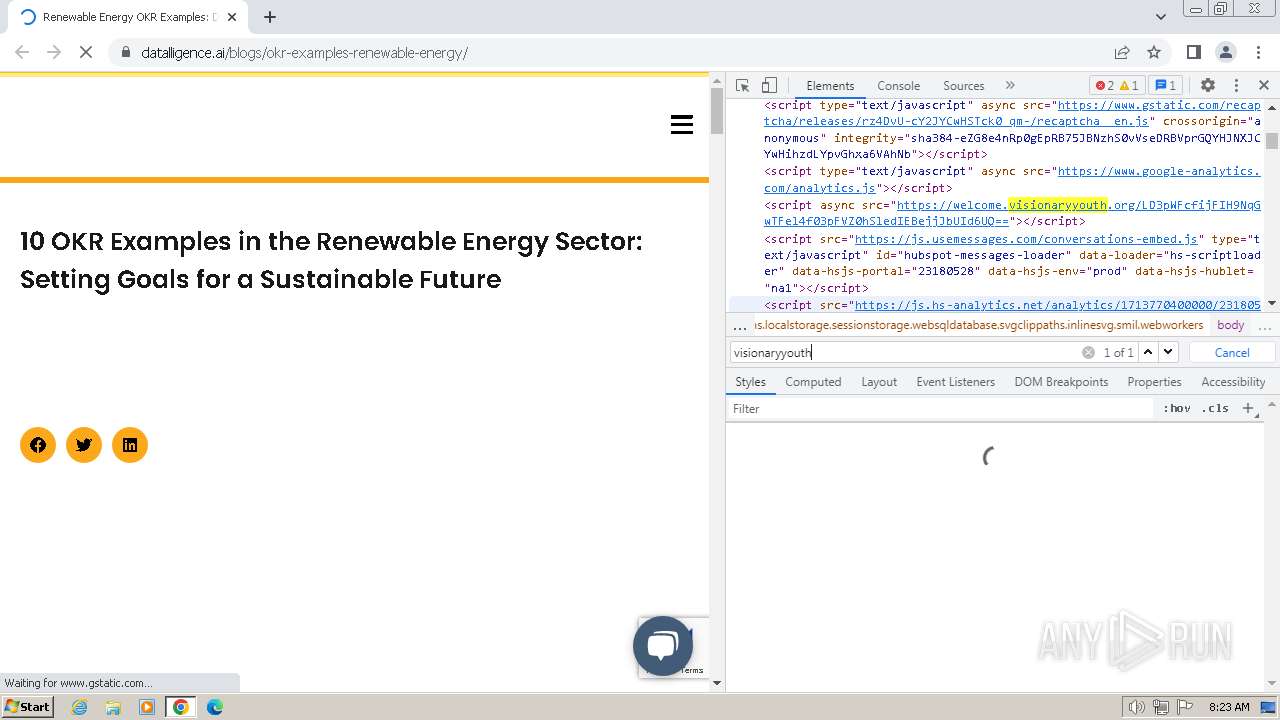Close the Renewable Energy OKR tab
The height and width of the screenshot is (720, 1280).
coord(232,17)
